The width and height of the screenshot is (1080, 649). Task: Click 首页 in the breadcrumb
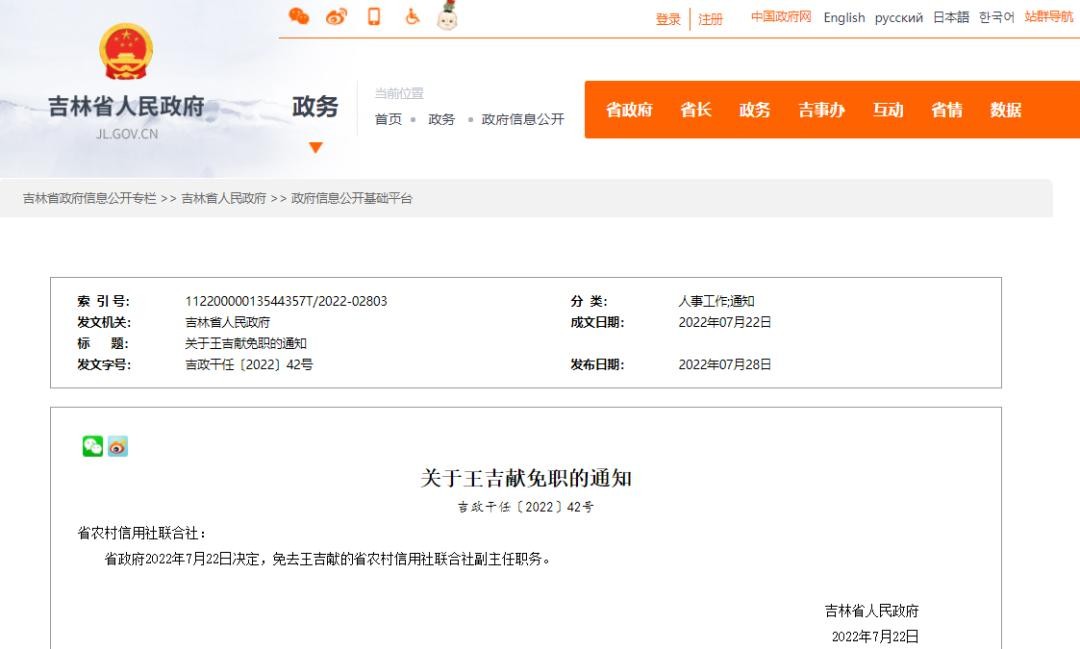click(388, 119)
